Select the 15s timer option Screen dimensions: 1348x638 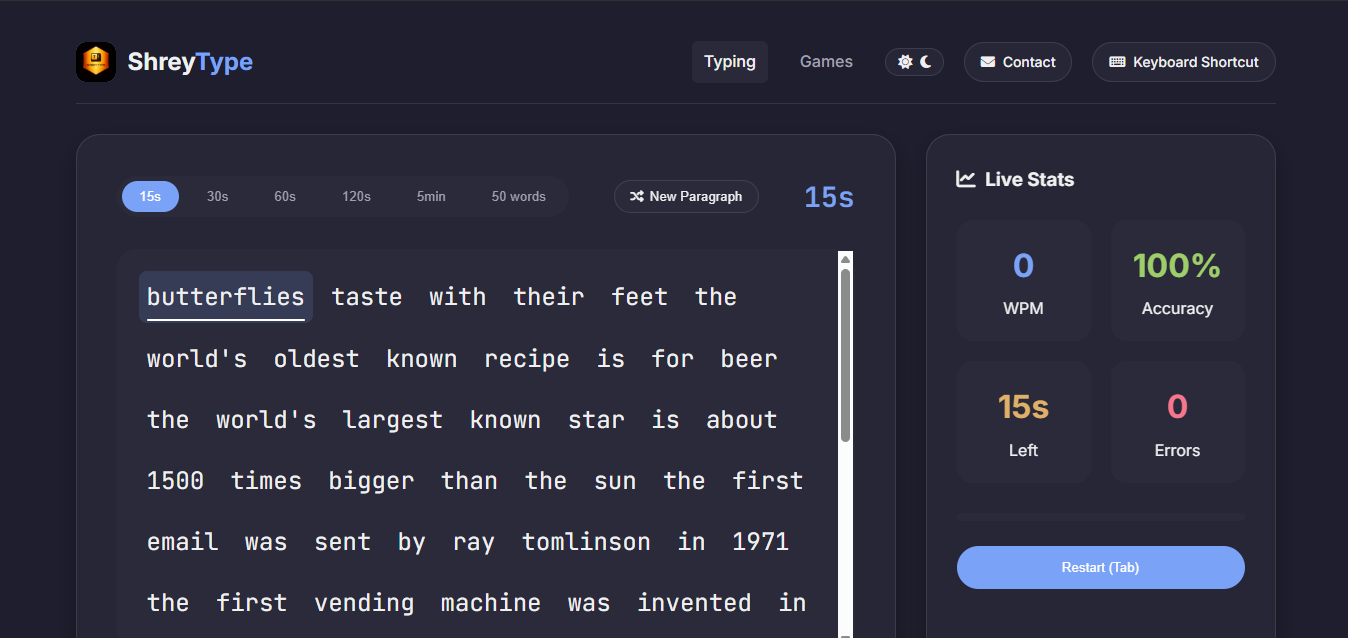150,197
